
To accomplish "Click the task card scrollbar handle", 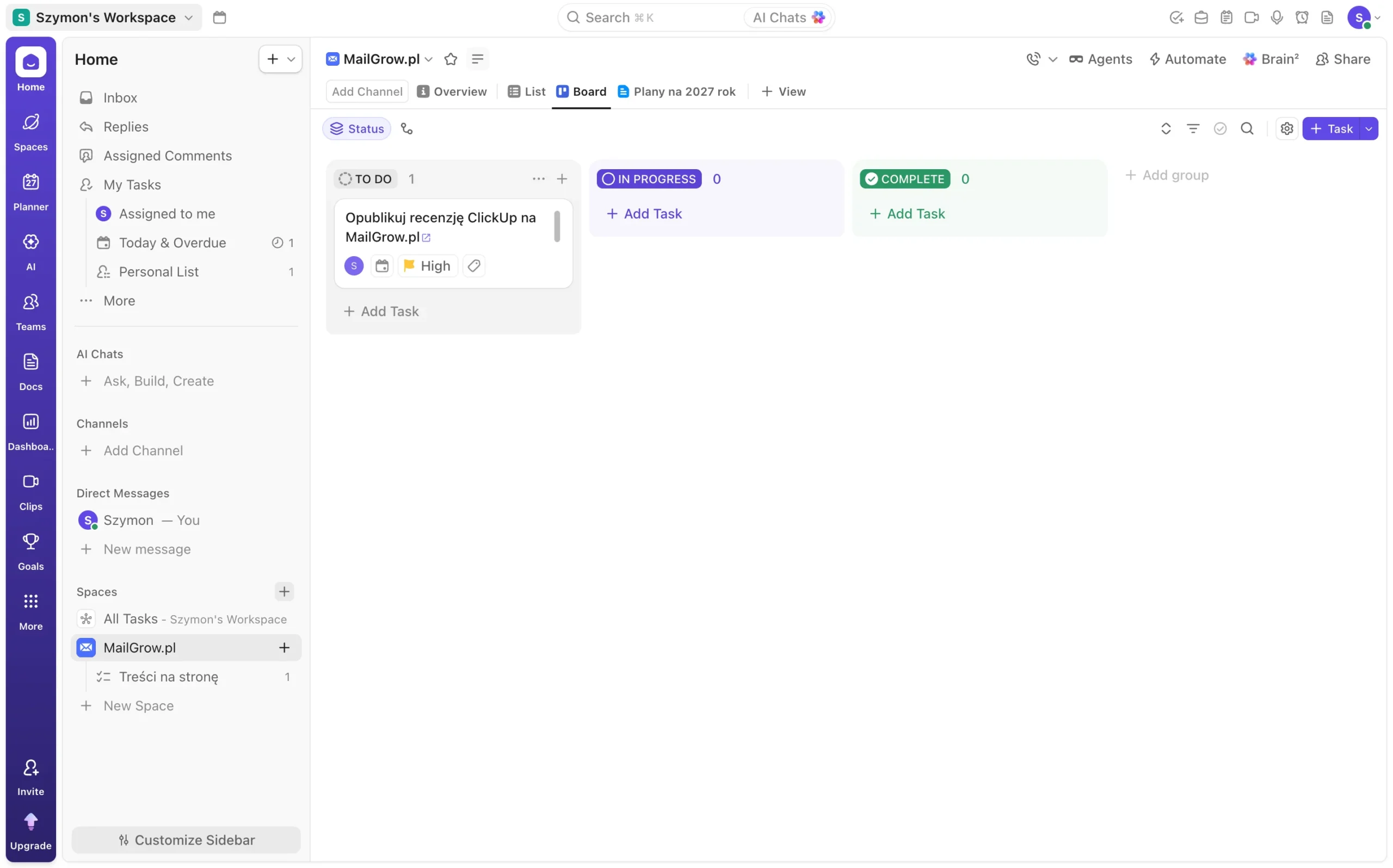I will point(557,227).
